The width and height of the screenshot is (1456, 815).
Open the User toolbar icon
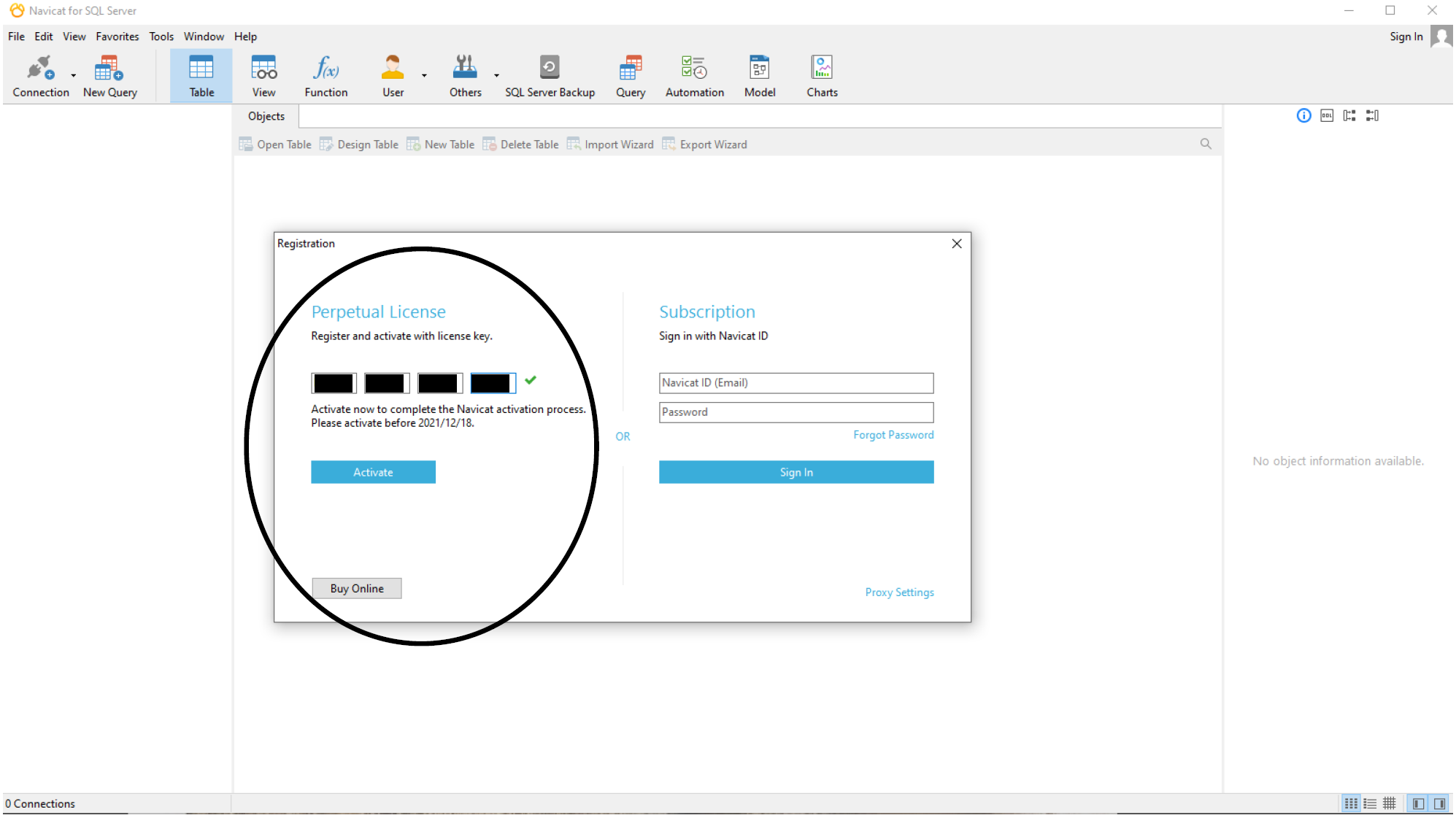pos(393,76)
